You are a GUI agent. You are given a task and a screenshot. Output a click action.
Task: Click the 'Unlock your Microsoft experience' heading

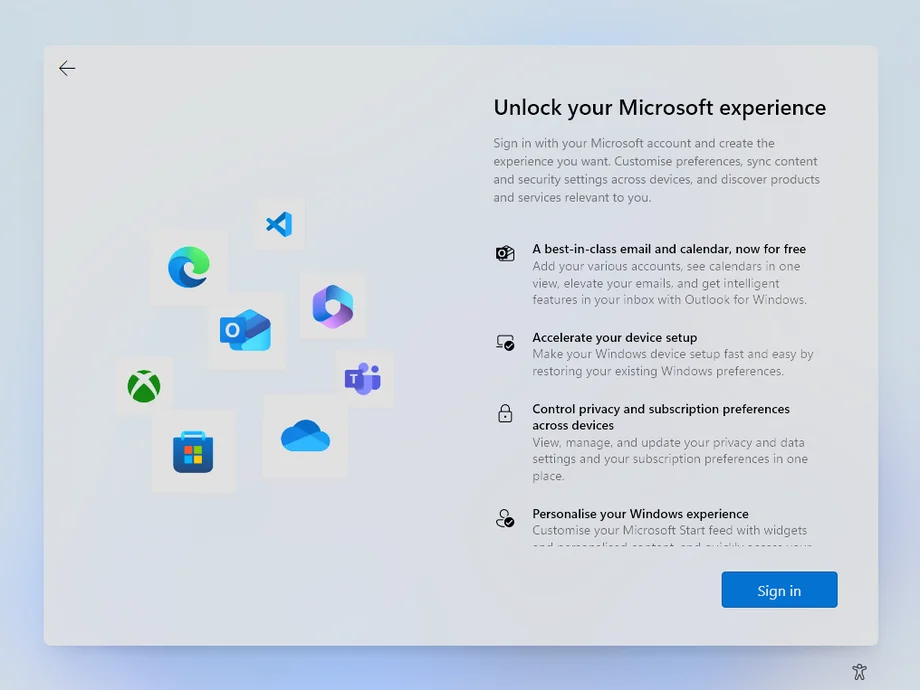[x=659, y=108]
